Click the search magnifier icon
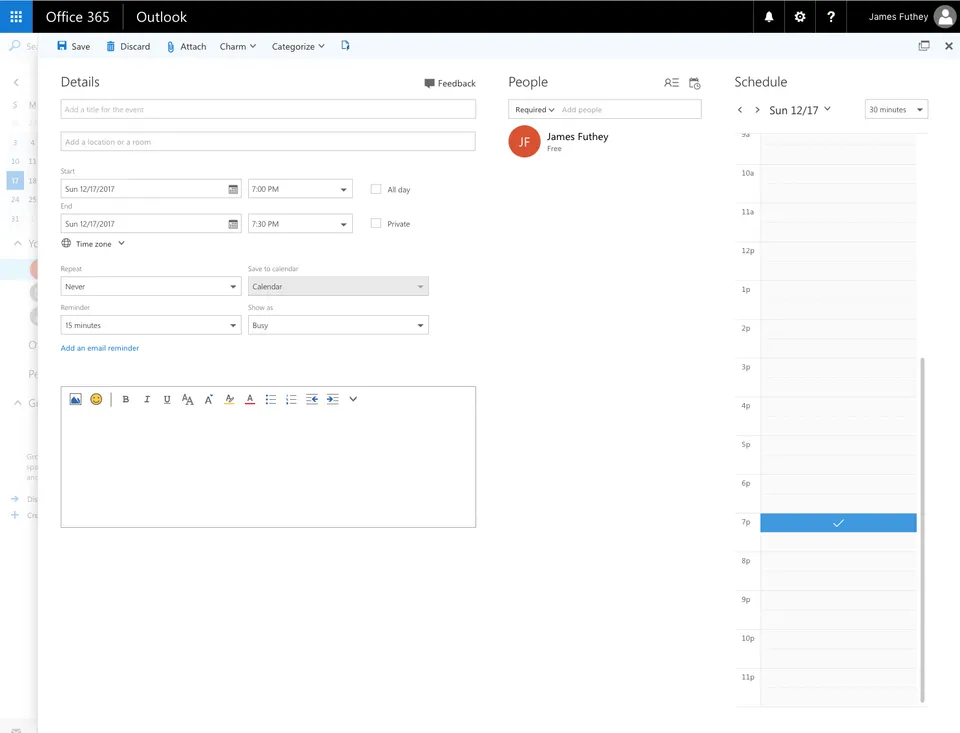Screen dimensions: 960x733 (15, 45)
